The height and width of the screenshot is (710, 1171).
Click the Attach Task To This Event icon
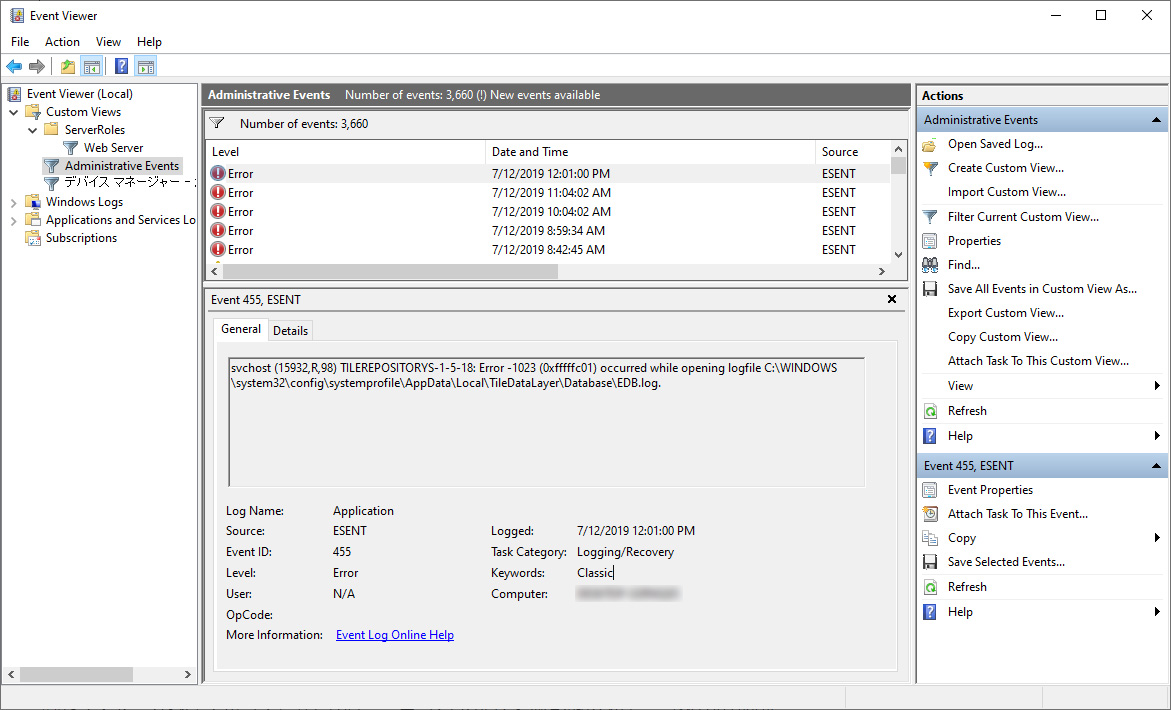[930, 514]
